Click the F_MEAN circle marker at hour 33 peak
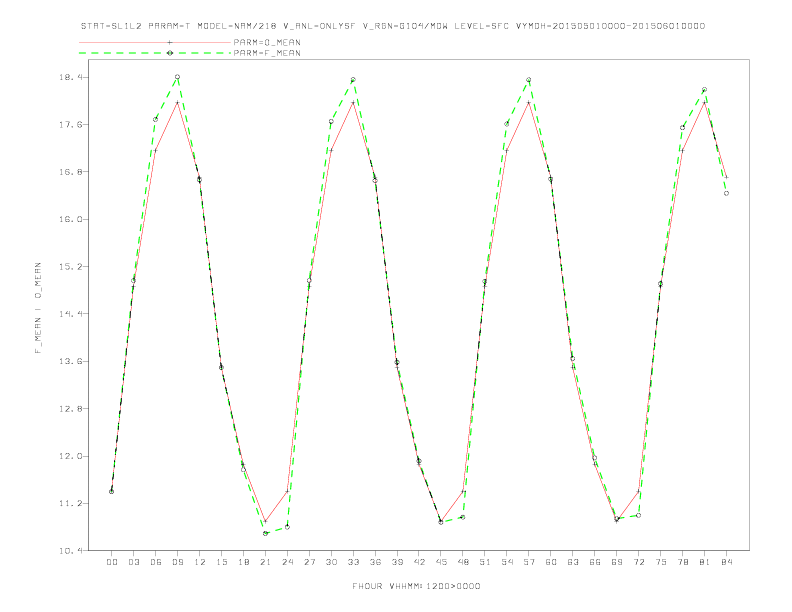 pyautogui.click(x=353, y=79)
